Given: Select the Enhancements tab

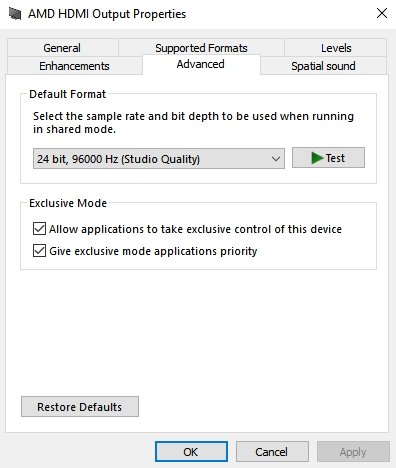Looking at the screenshot, I should pos(74,66).
